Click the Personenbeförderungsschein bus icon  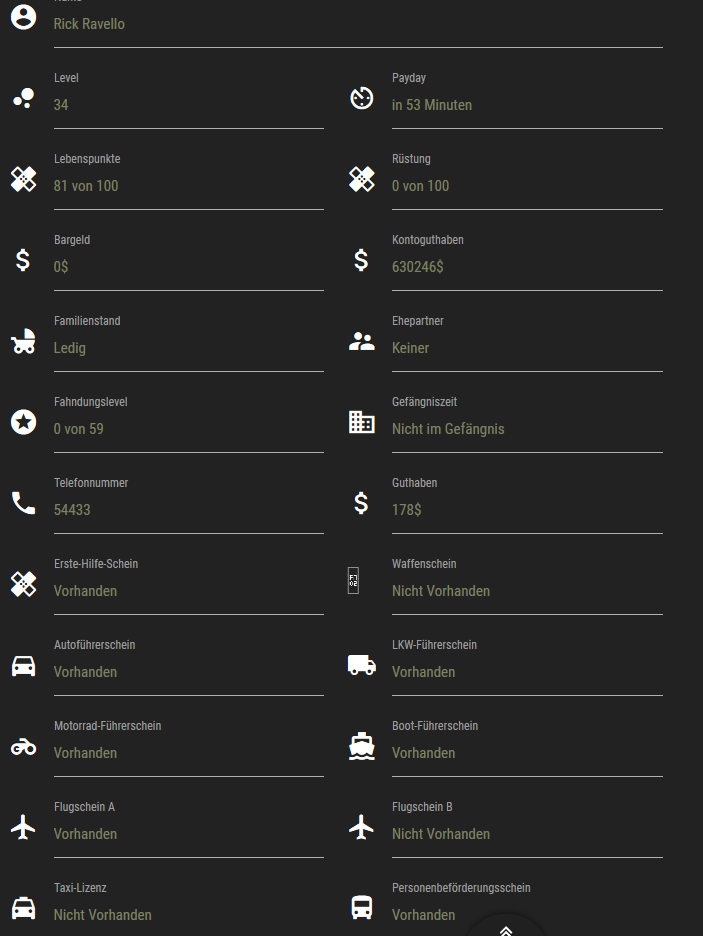point(361,908)
